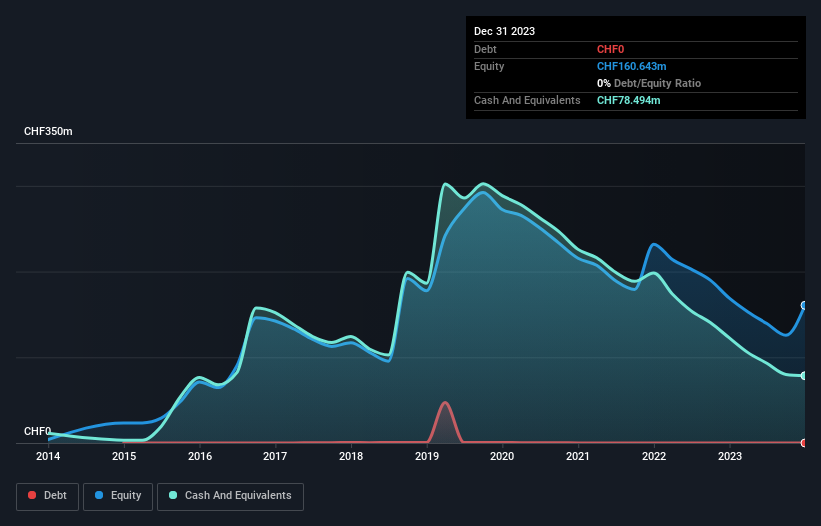Click the 0% Debt/Equity Ratio text

click(x=649, y=83)
